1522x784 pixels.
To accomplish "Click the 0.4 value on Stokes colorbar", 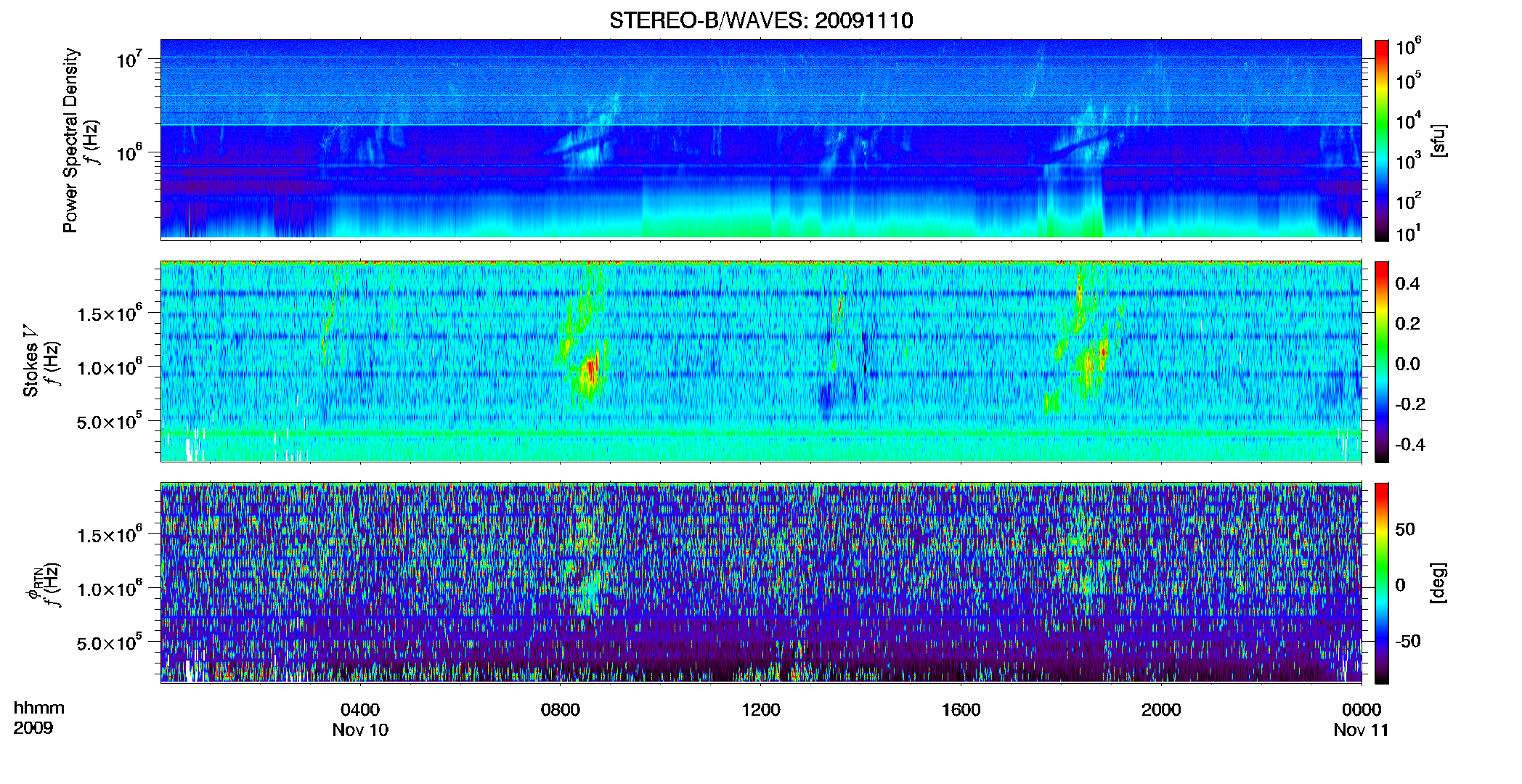I will (x=1407, y=284).
